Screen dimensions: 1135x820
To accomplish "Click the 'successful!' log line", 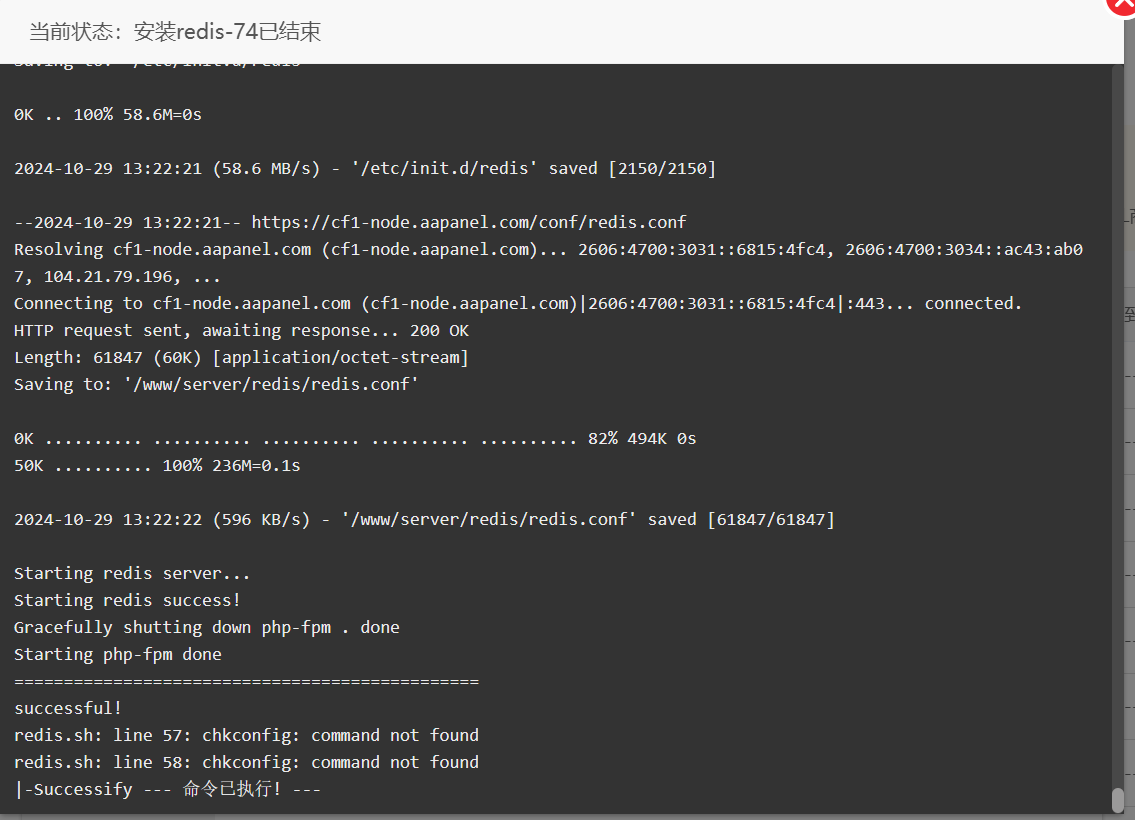I will [67, 708].
